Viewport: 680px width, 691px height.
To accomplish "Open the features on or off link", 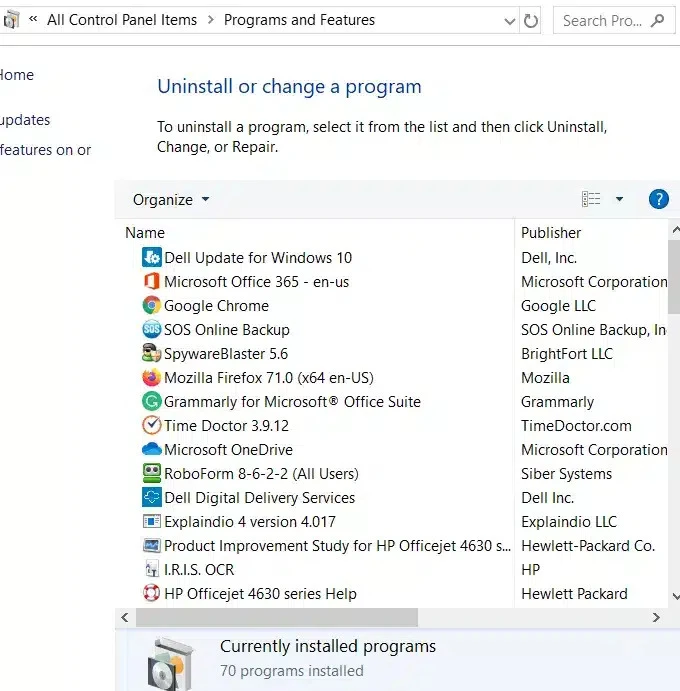I will pos(45,150).
